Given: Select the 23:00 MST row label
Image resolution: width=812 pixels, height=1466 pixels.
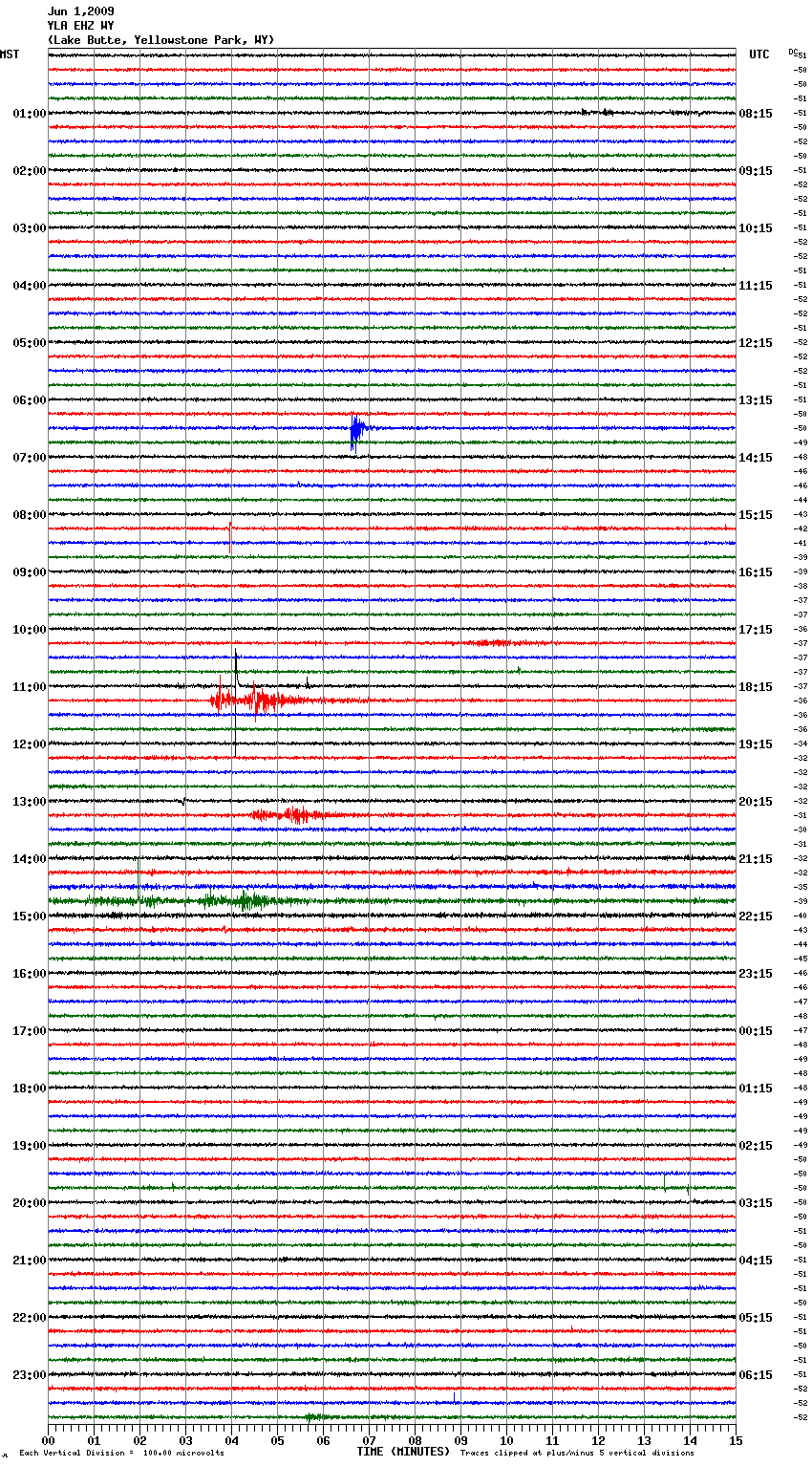Looking at the screenshot, I should point(30,1375).
